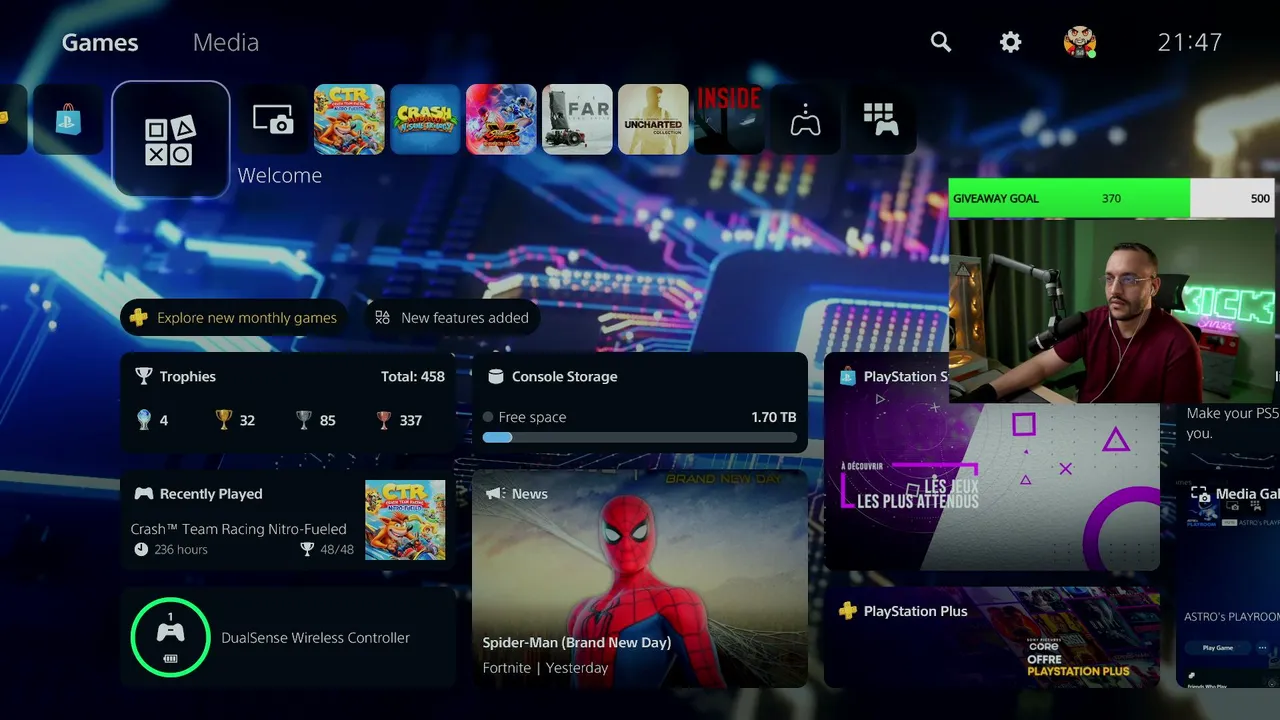Click the Recently Played controller icon
This screenshot has height=720, width=1280.
pyautogui.click(x=144, y=494)
